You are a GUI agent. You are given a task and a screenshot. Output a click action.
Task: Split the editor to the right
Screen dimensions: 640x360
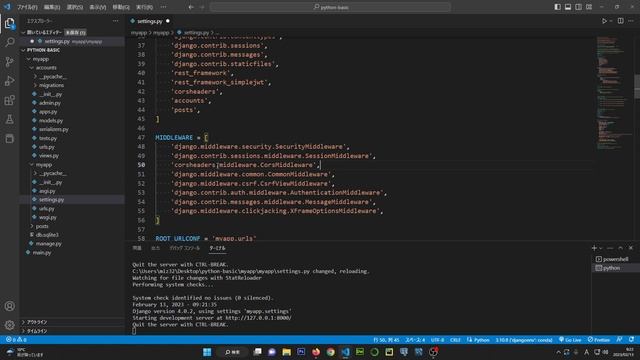click(620, 21)
